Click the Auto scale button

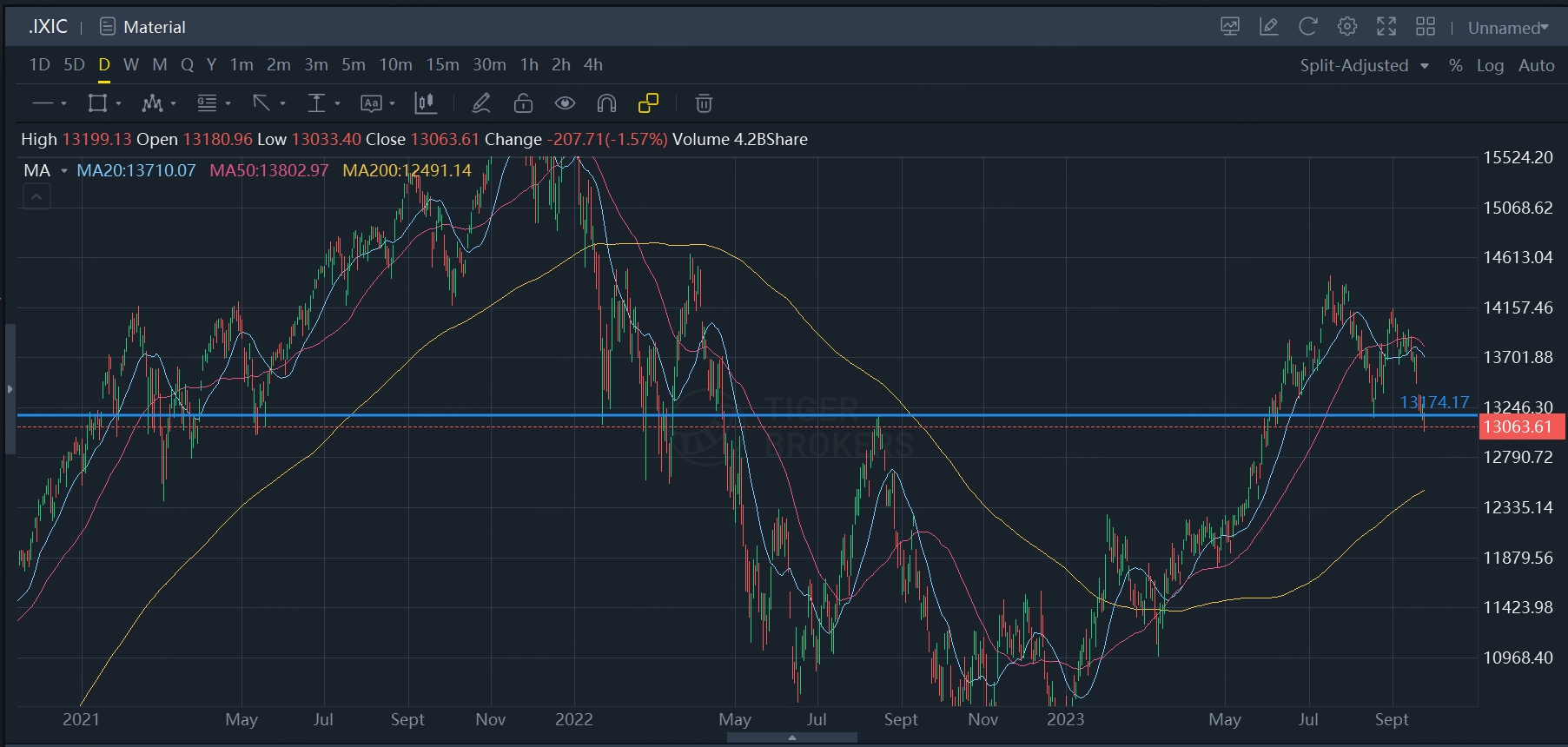click(1536, 66)
